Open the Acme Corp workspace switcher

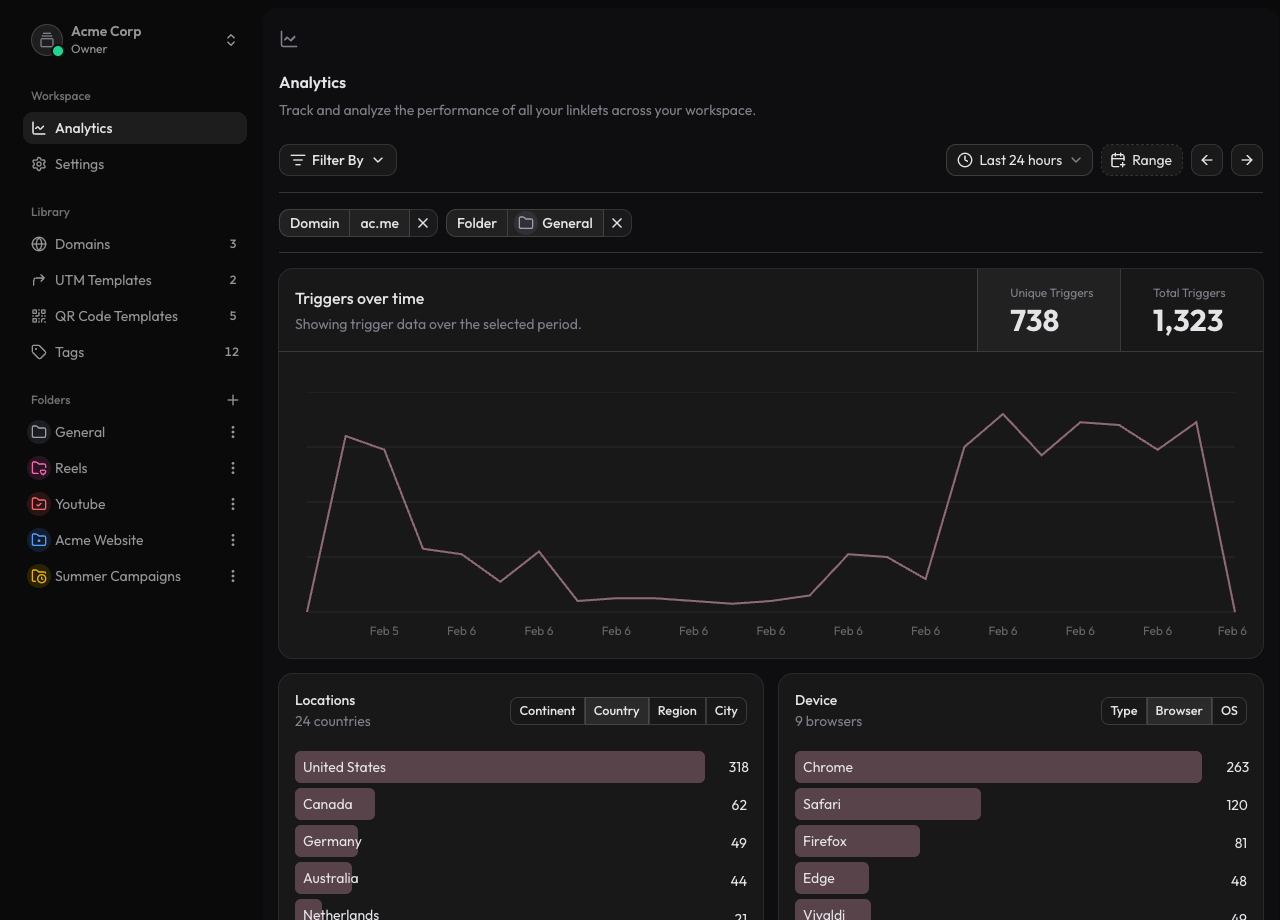click(x=135, y=39)
